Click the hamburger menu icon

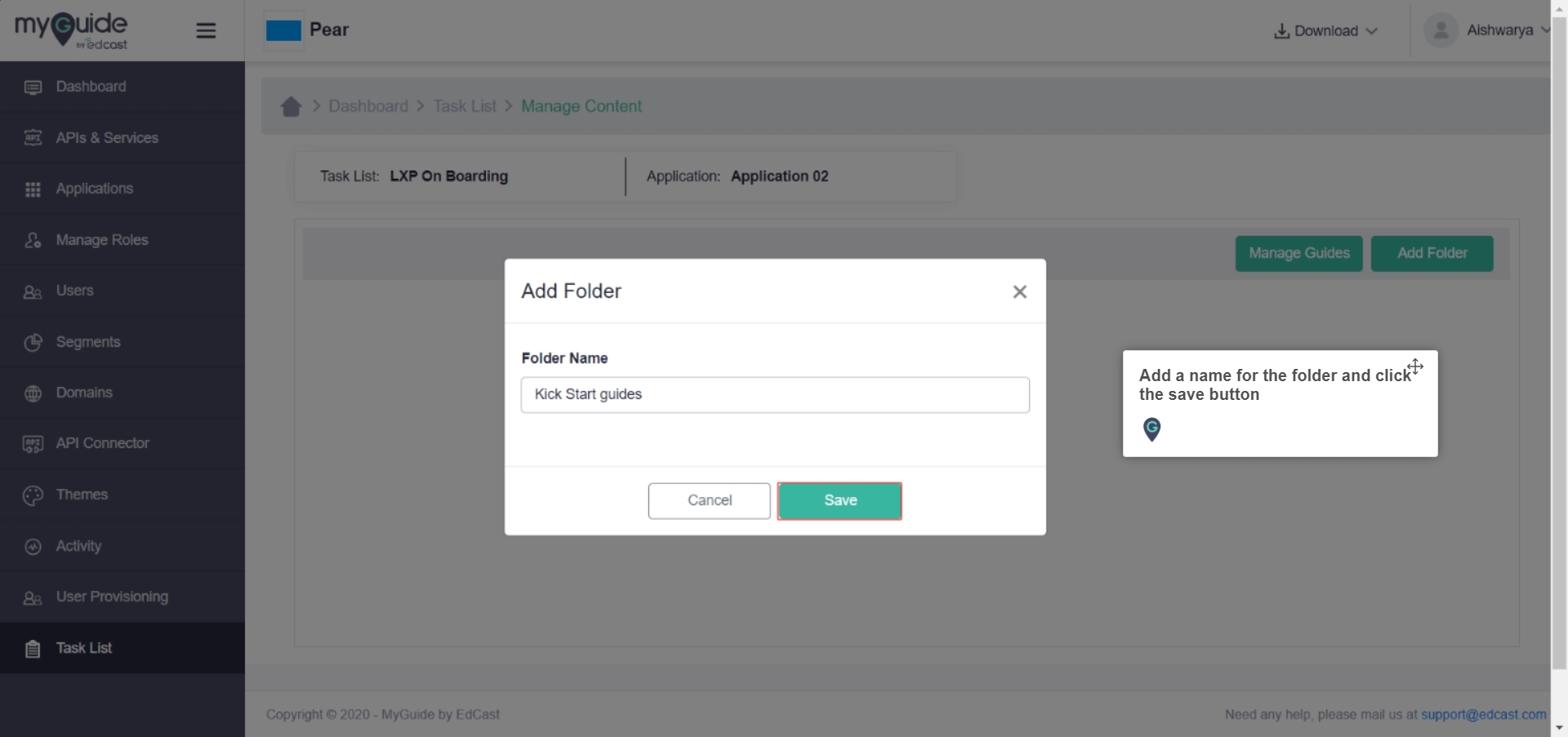pyautogui.click(x=206, y=31)
